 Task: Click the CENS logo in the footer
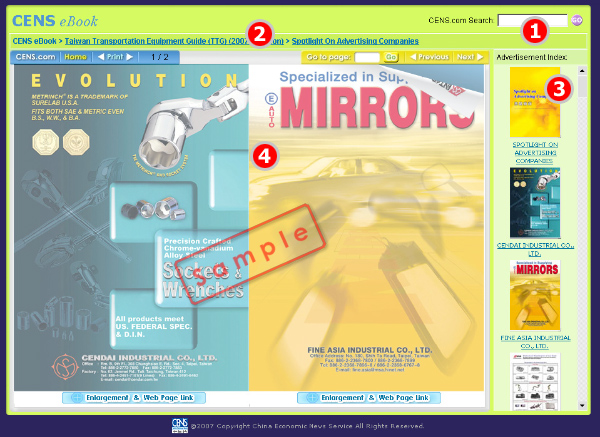pyautogui.click(x=180, y=424)
